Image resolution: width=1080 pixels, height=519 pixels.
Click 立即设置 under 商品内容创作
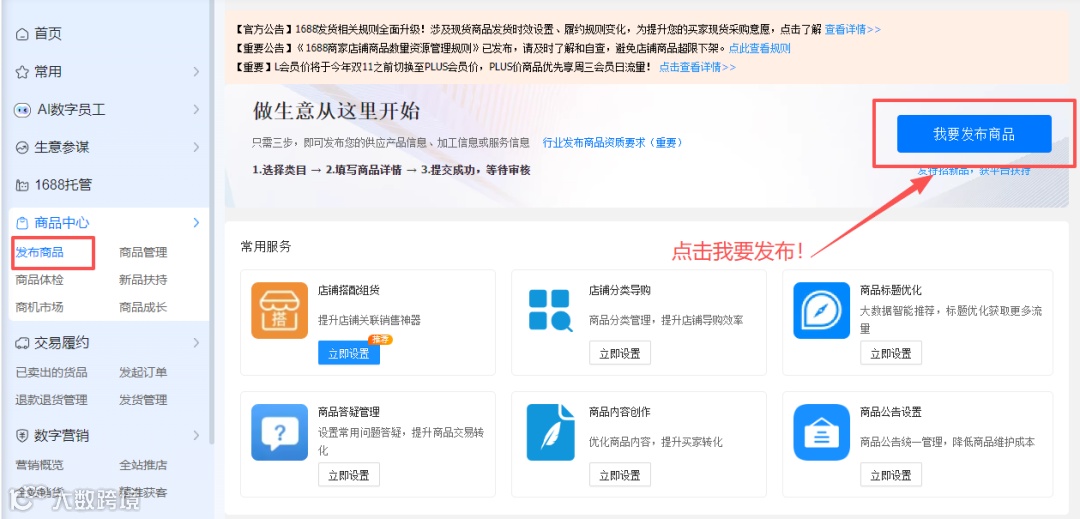(620, 475)
